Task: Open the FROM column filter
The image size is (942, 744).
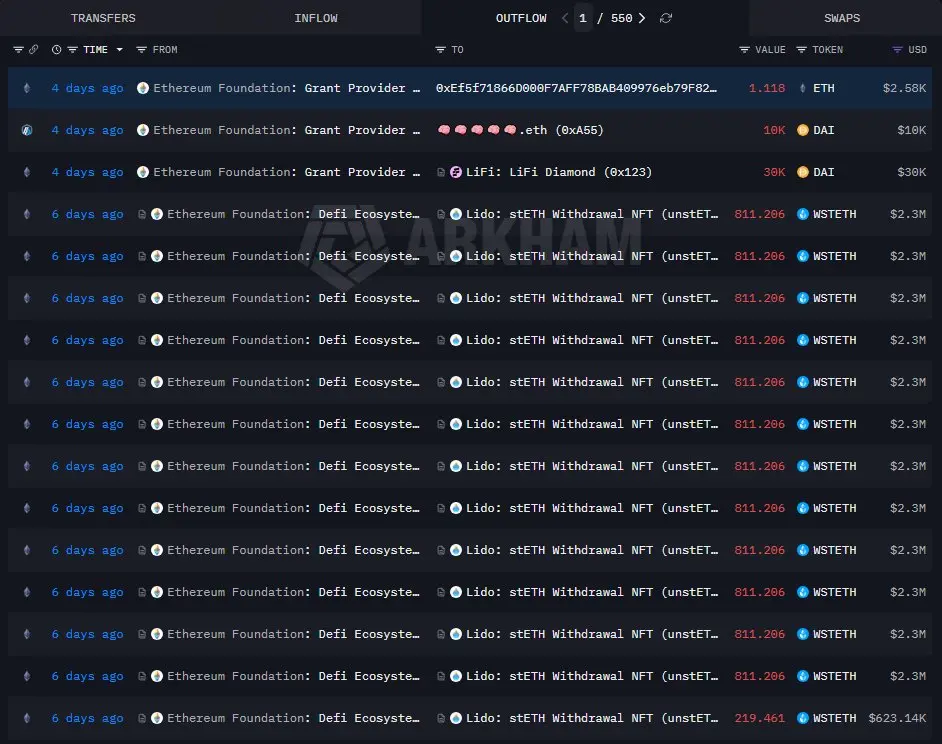Action: 142,50
